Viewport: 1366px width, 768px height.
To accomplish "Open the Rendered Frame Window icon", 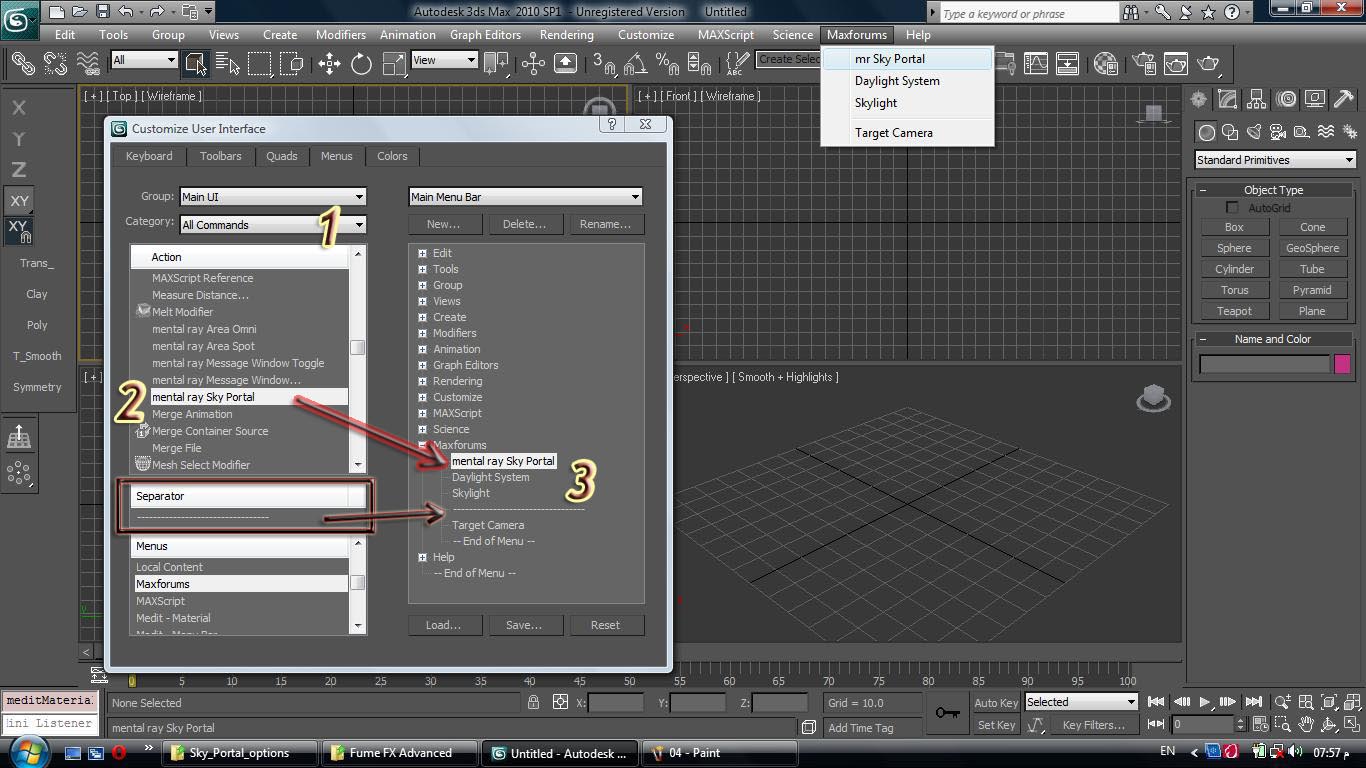I will coord(1176,63).
